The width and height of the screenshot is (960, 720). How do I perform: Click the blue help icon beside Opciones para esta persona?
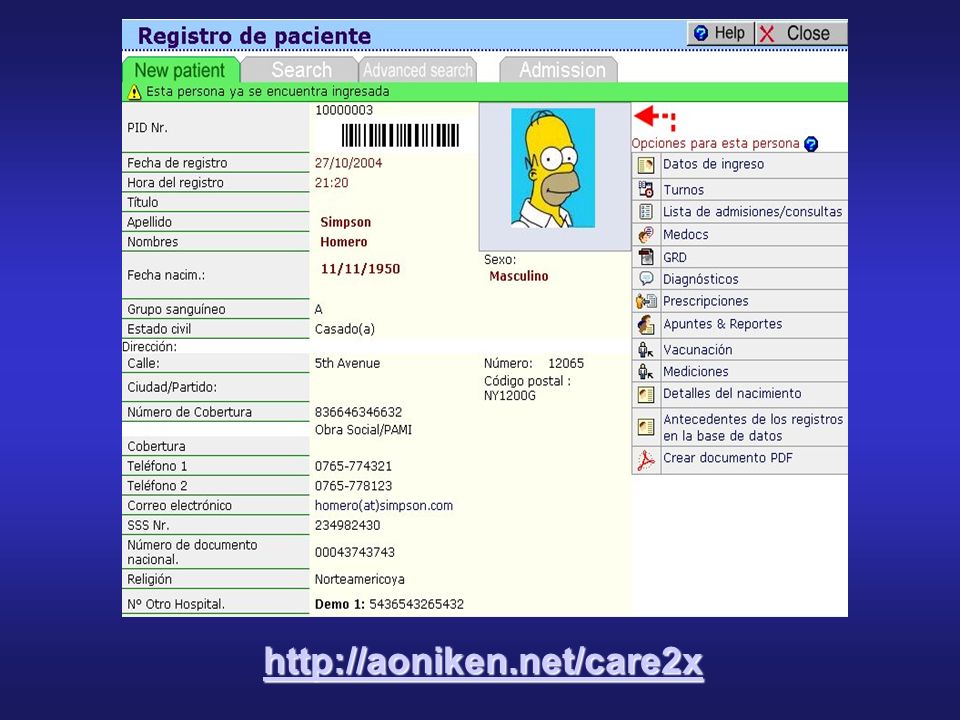coord(811,144)
